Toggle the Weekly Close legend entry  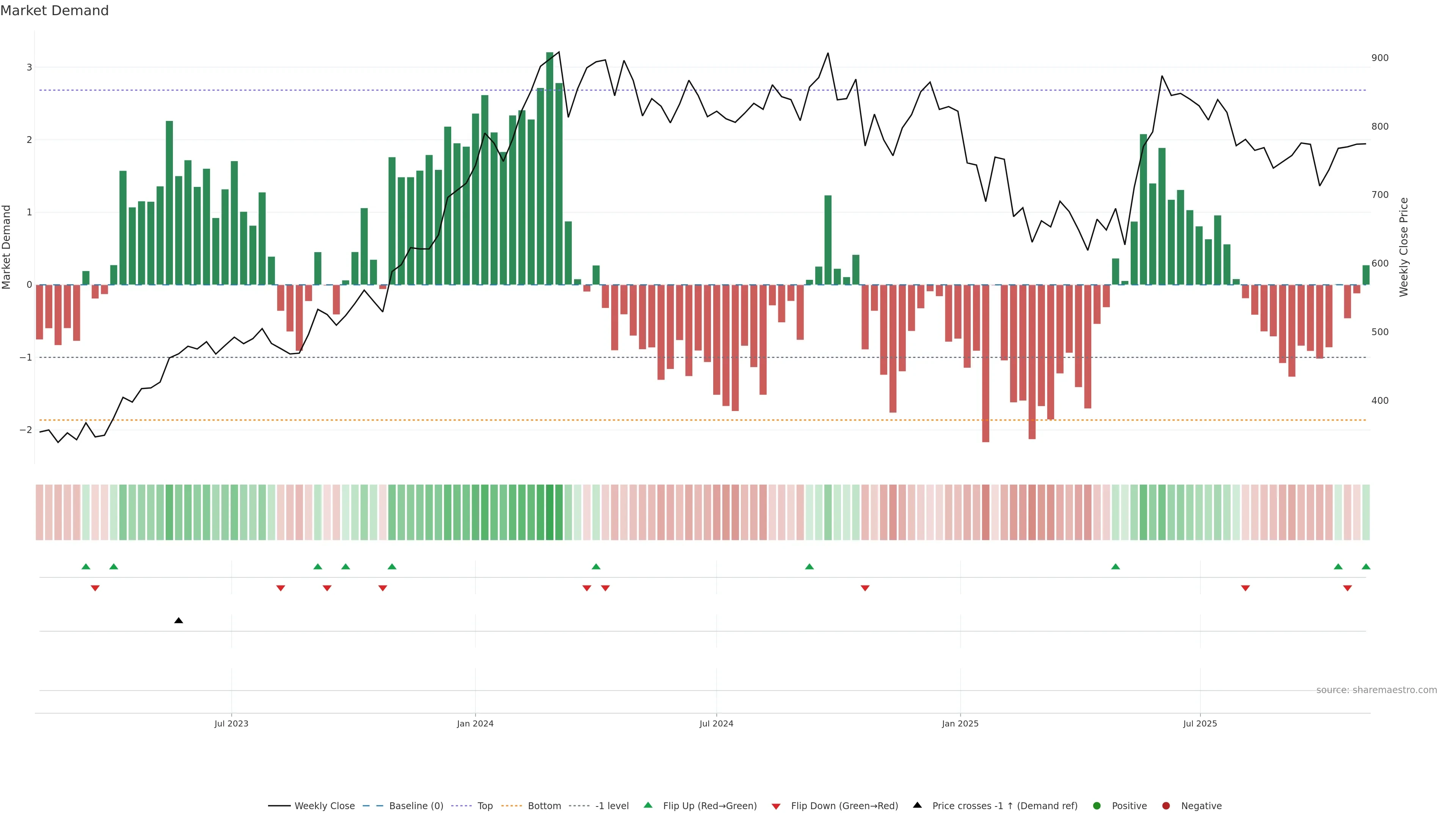point(325,805)
